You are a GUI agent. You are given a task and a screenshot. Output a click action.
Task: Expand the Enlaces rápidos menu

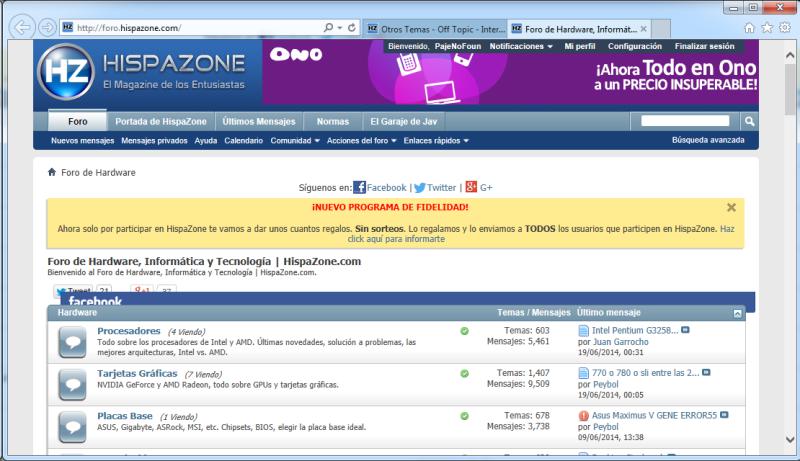coord(436,140)
